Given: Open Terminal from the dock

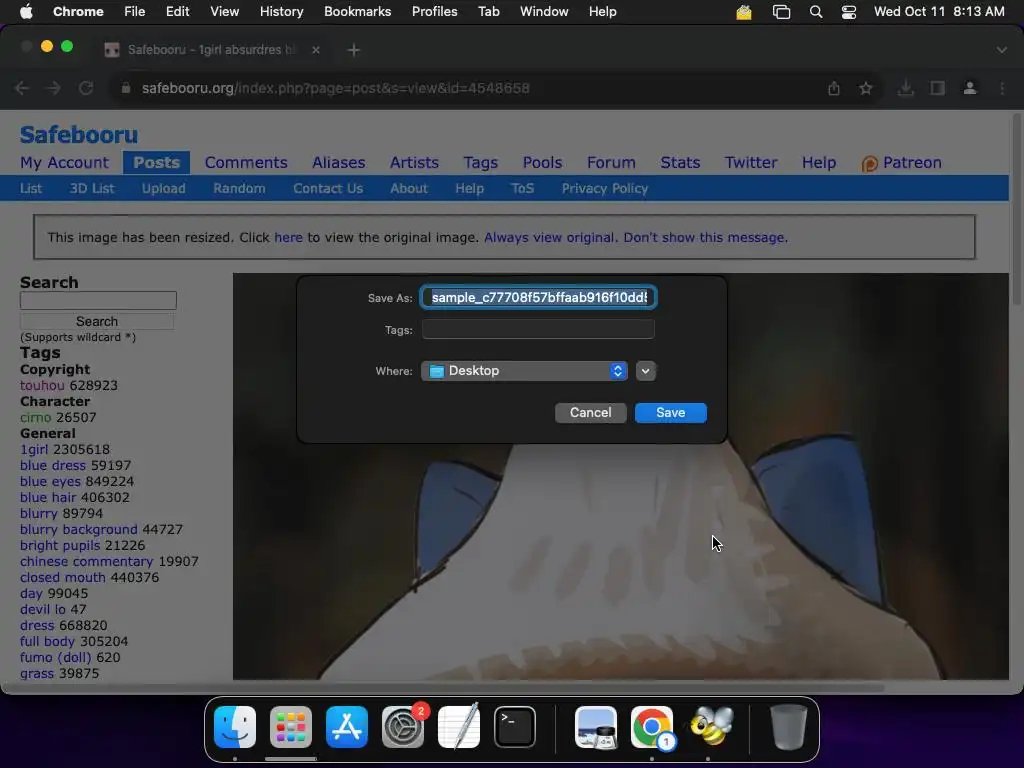Looking at the screenshot, I should coord(515,726).
